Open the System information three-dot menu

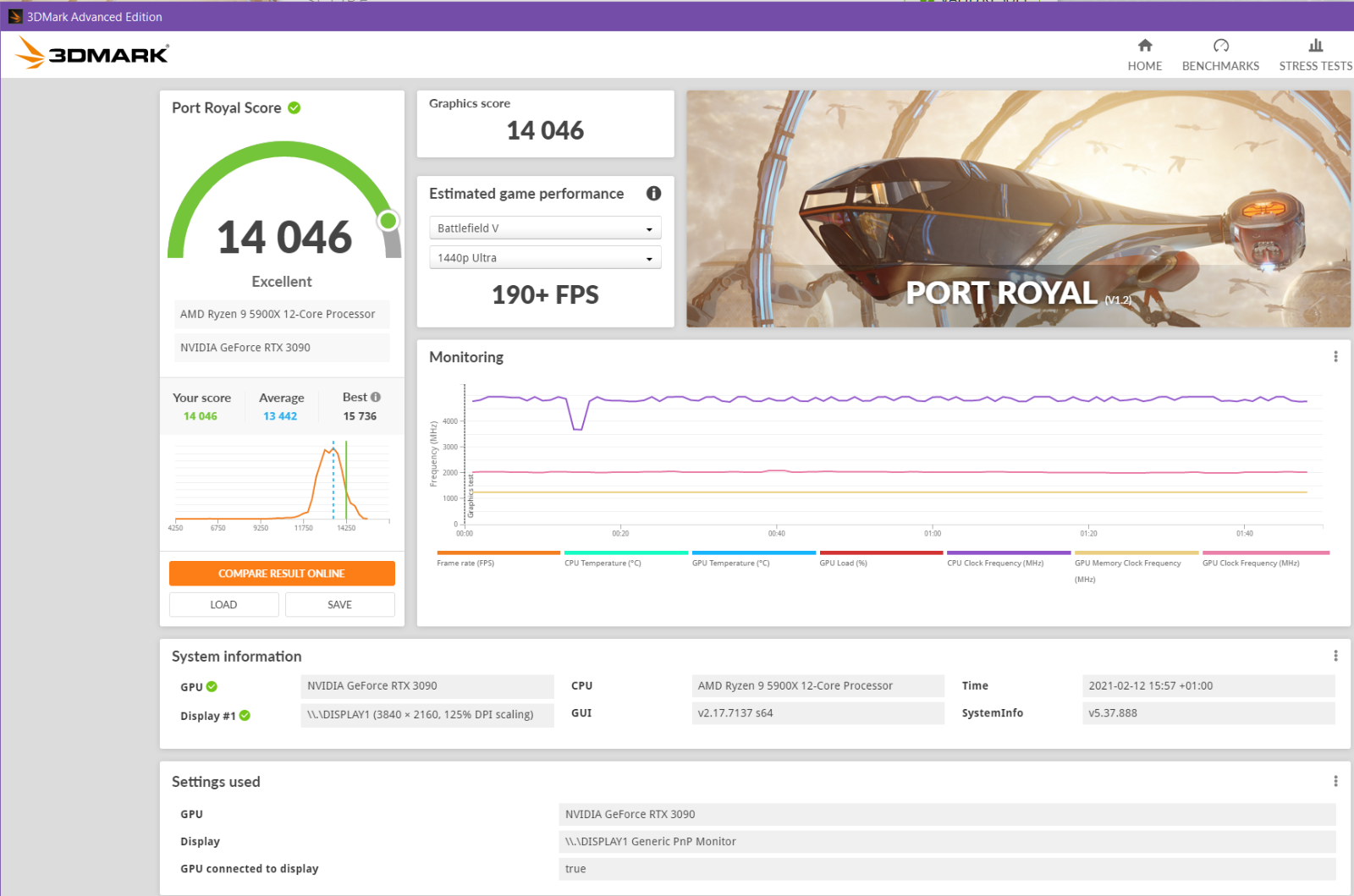[1335, 656]
